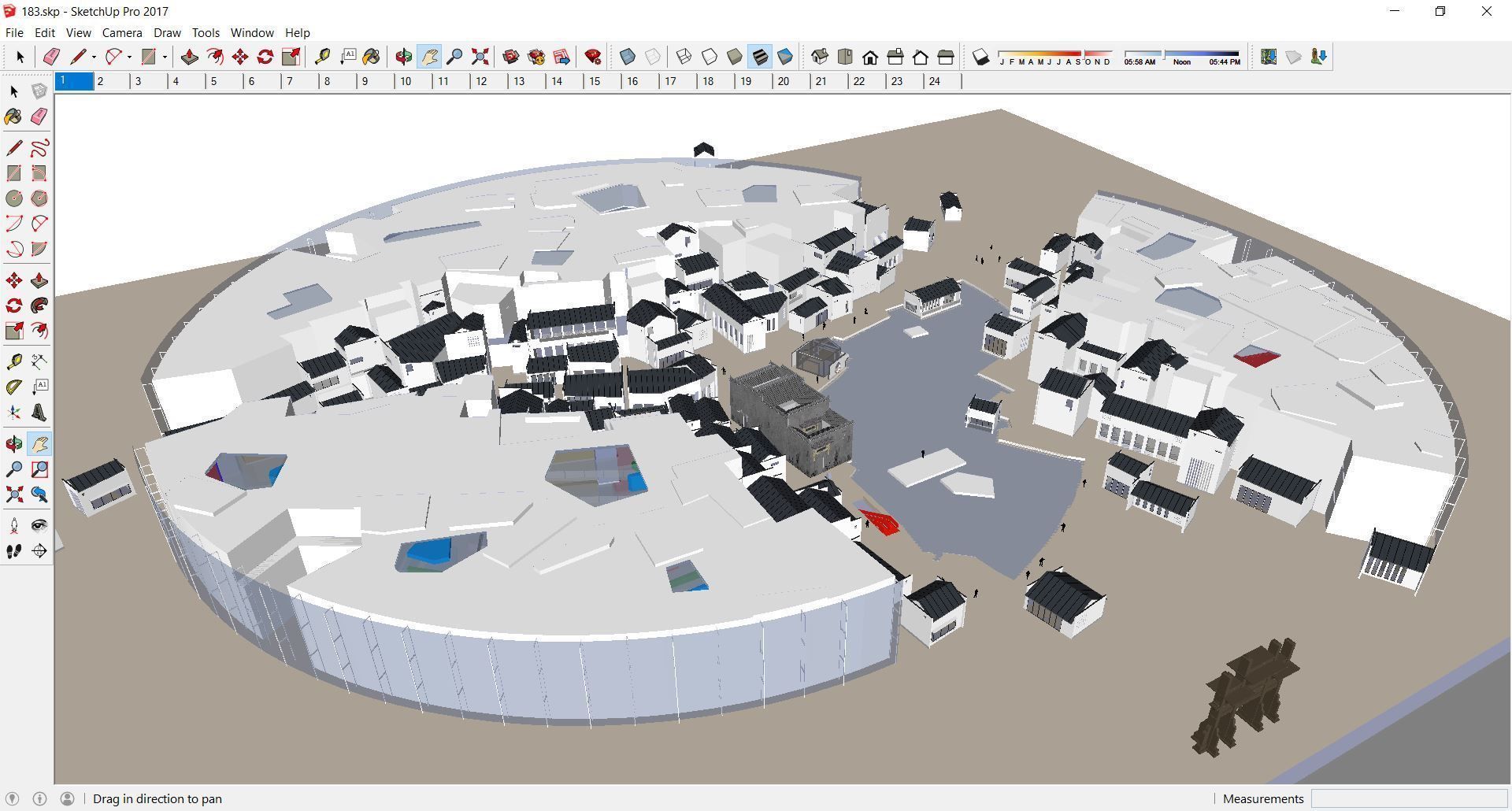Choose the Section Plane tool
This screenshot has height=811, width=1512.
39,551
